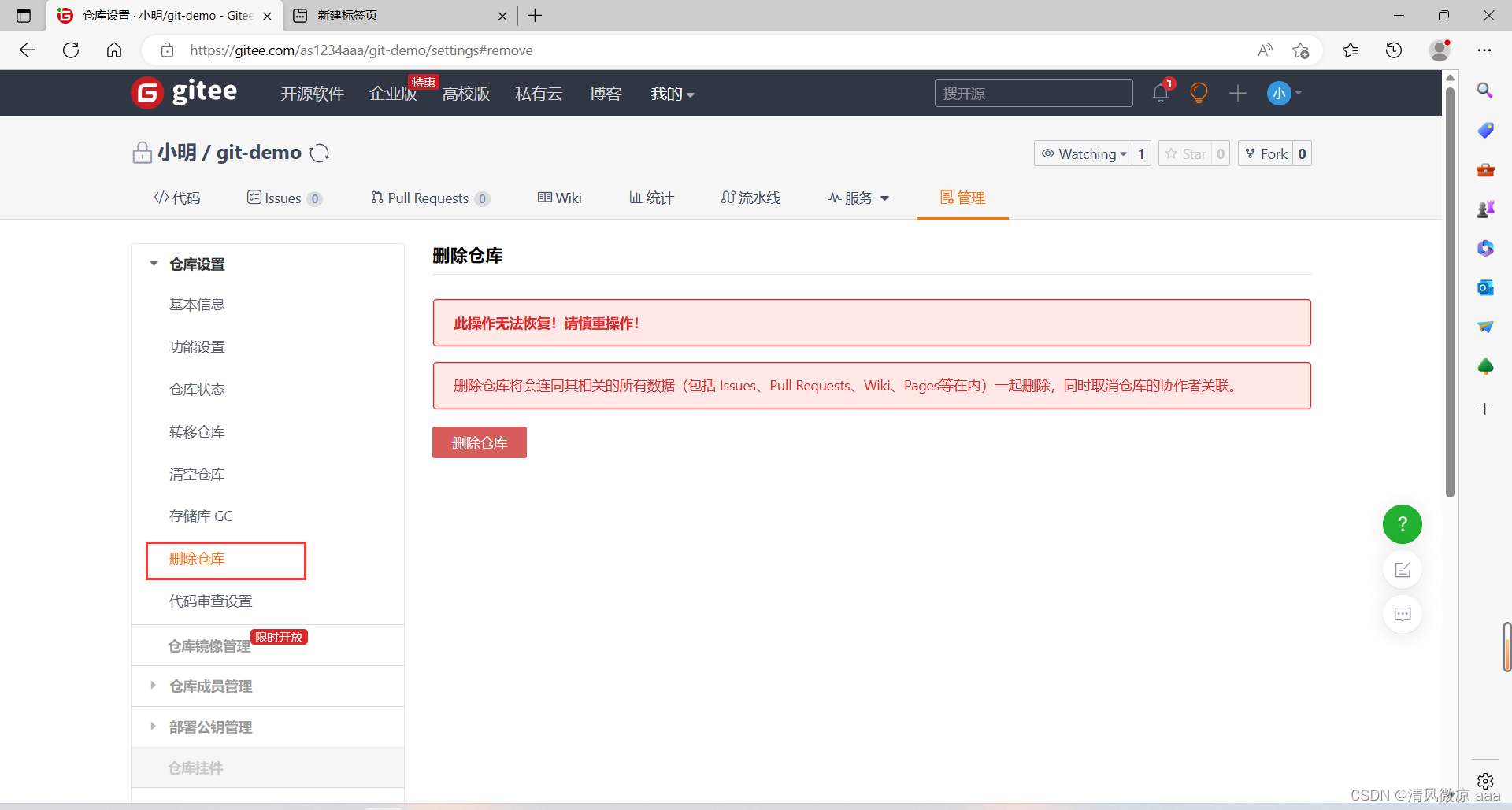Open 存储库 GC in sidebar
Screen dimensions: 1512x810
[201, 516]
